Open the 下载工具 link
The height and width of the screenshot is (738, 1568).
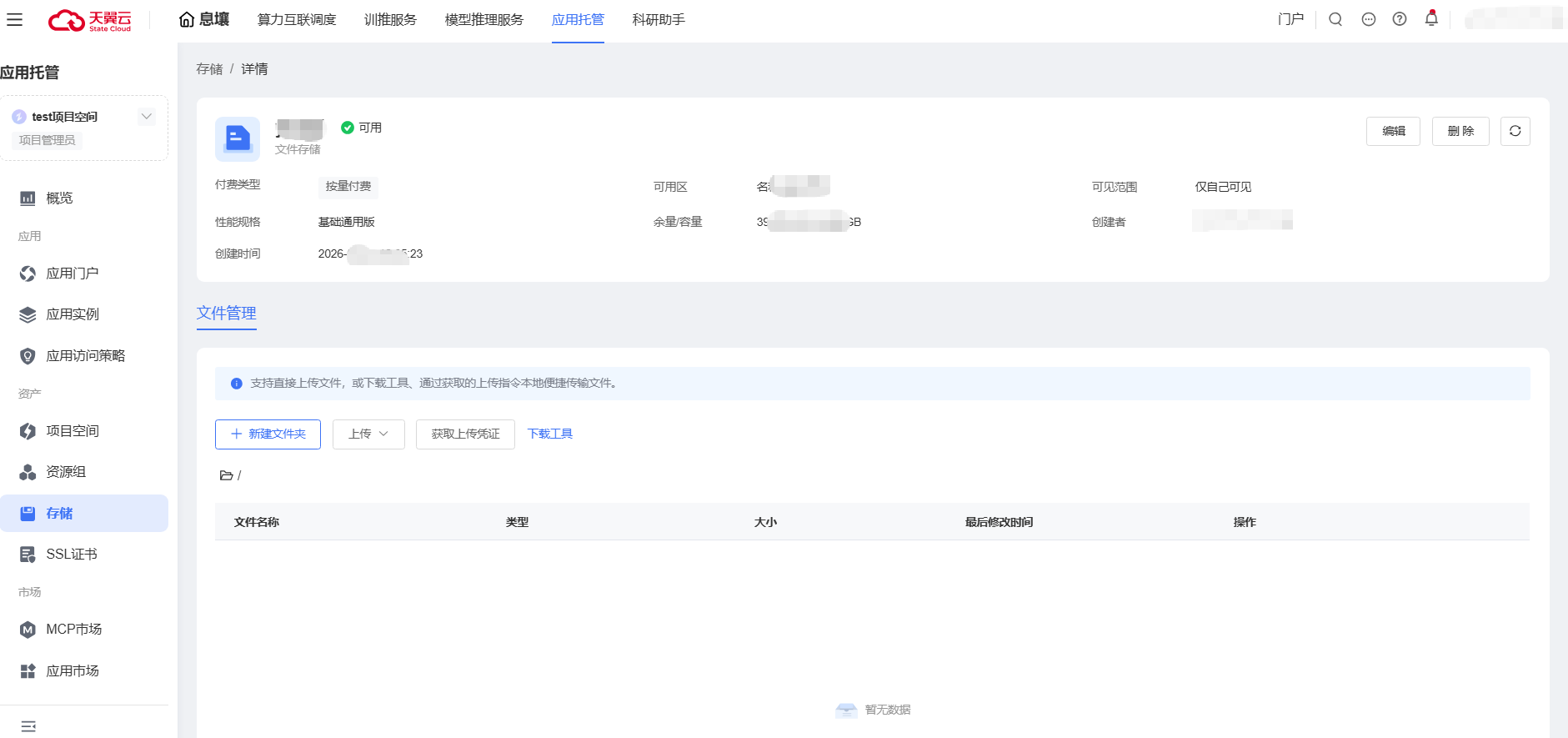click(549, 434)
